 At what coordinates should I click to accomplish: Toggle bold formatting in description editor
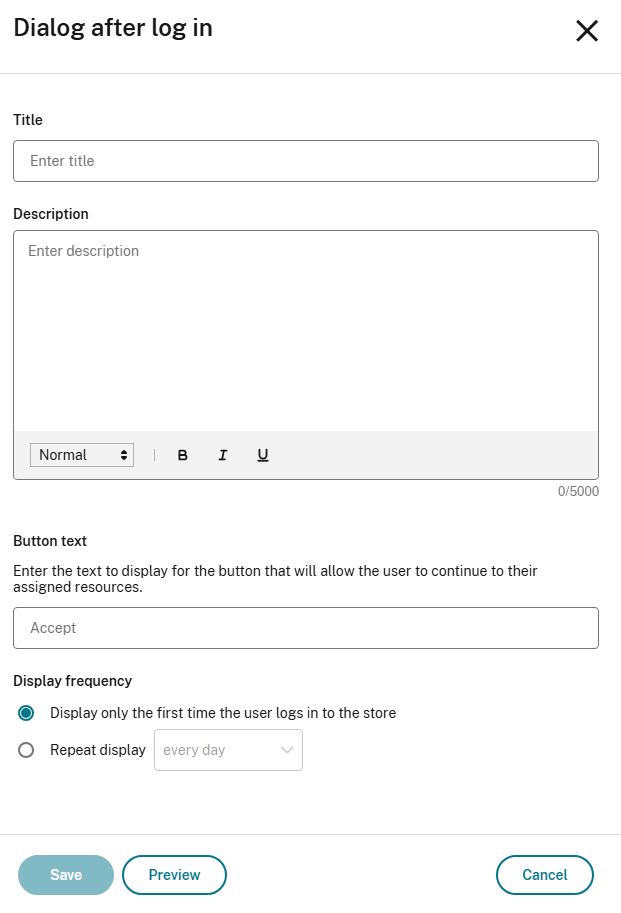point(183,455)
